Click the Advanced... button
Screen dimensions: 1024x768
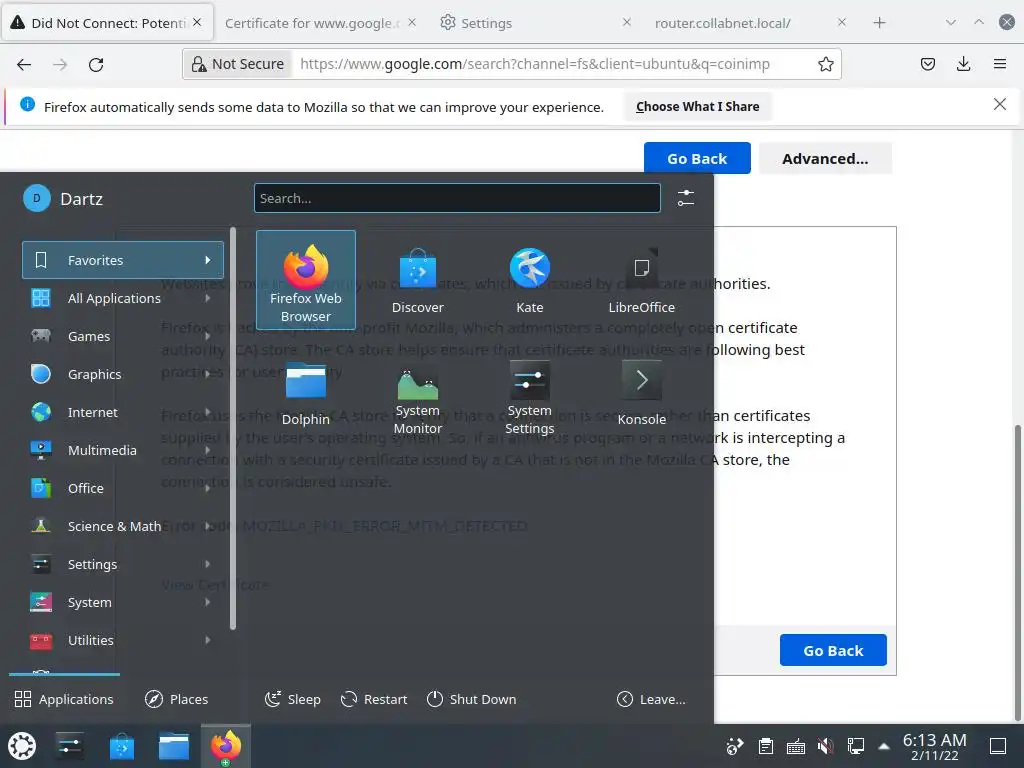825,158
